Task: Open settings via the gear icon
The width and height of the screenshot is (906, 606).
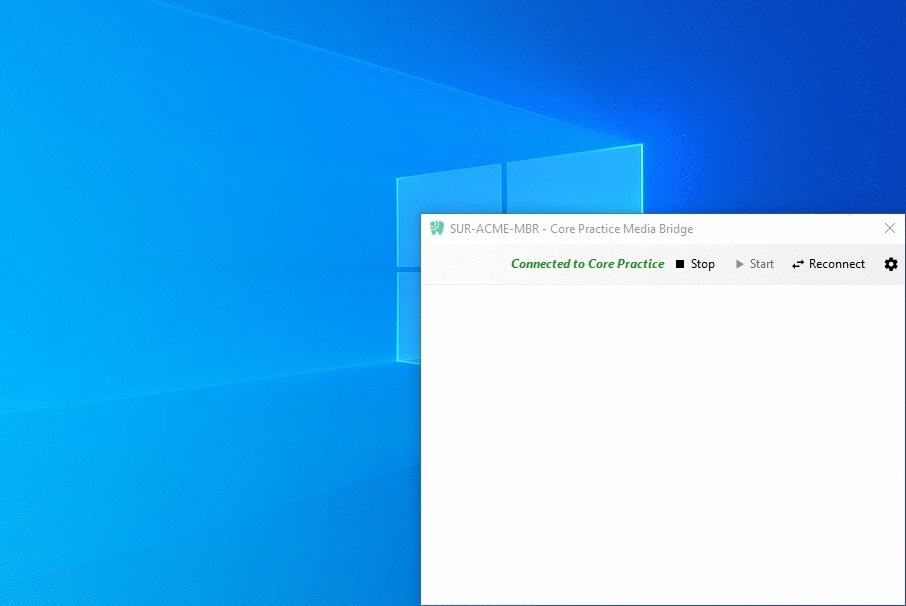Action: (x=891, y=264)
